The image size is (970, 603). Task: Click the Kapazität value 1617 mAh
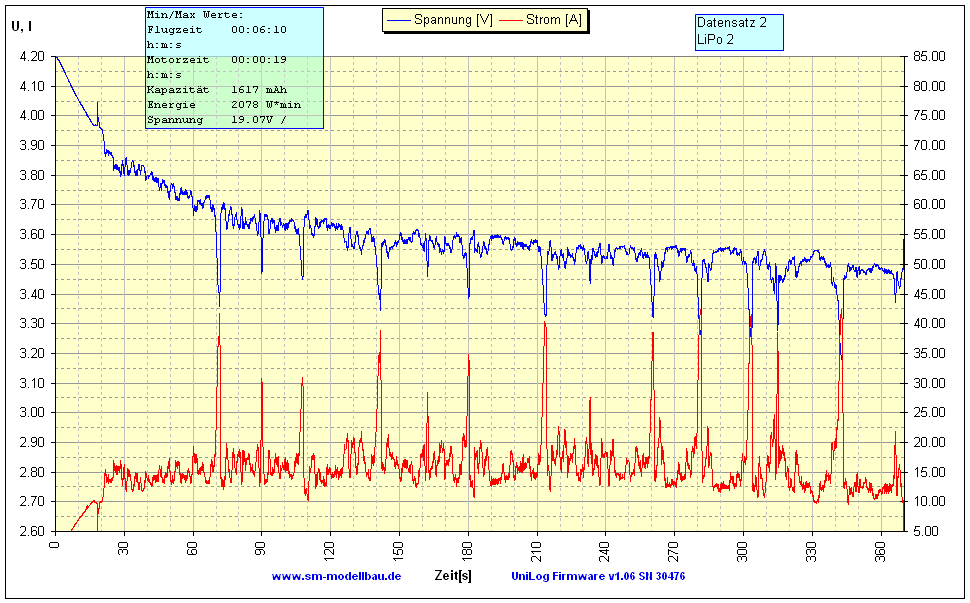pos(259,88)
